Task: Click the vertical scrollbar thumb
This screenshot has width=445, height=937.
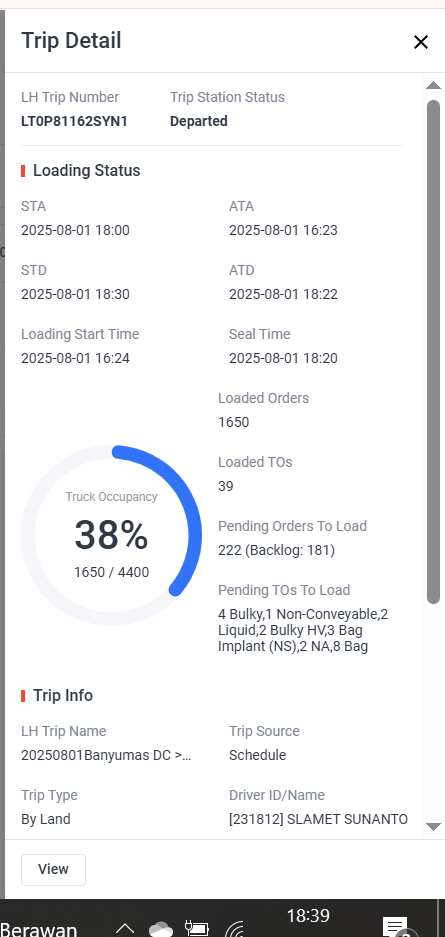Action: pos(434,352)
